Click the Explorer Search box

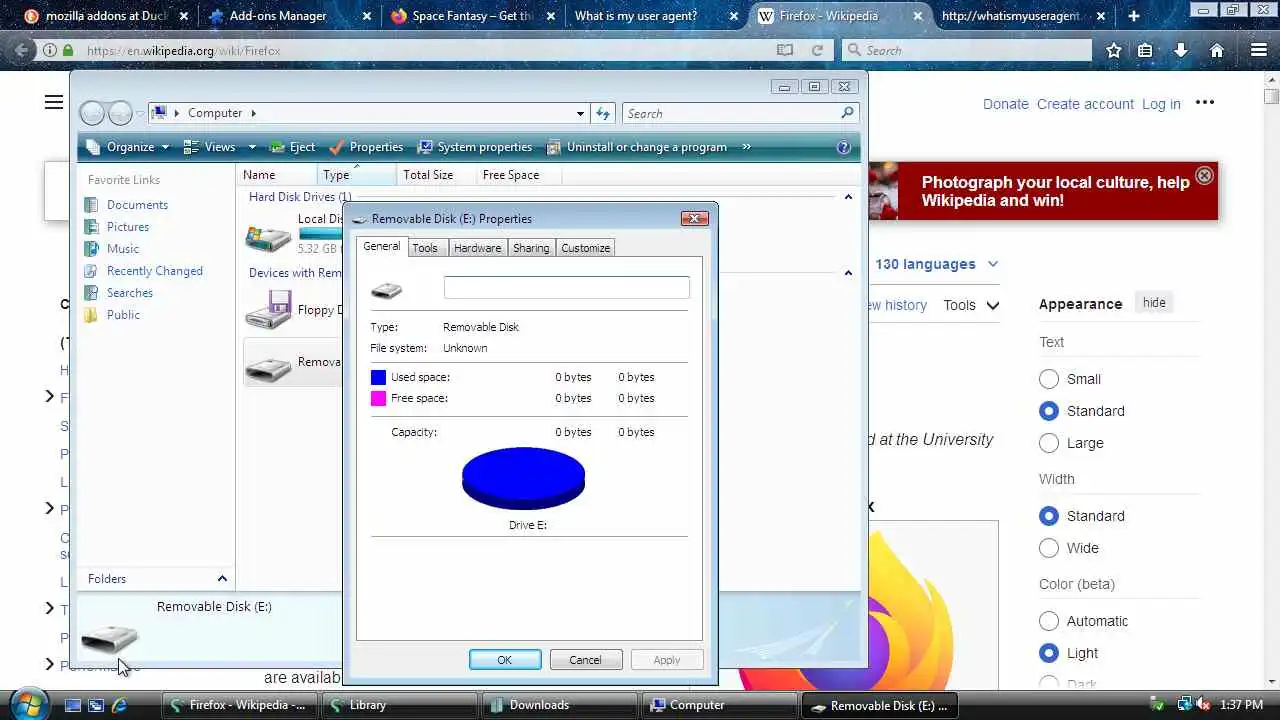(x=740, y=113)
